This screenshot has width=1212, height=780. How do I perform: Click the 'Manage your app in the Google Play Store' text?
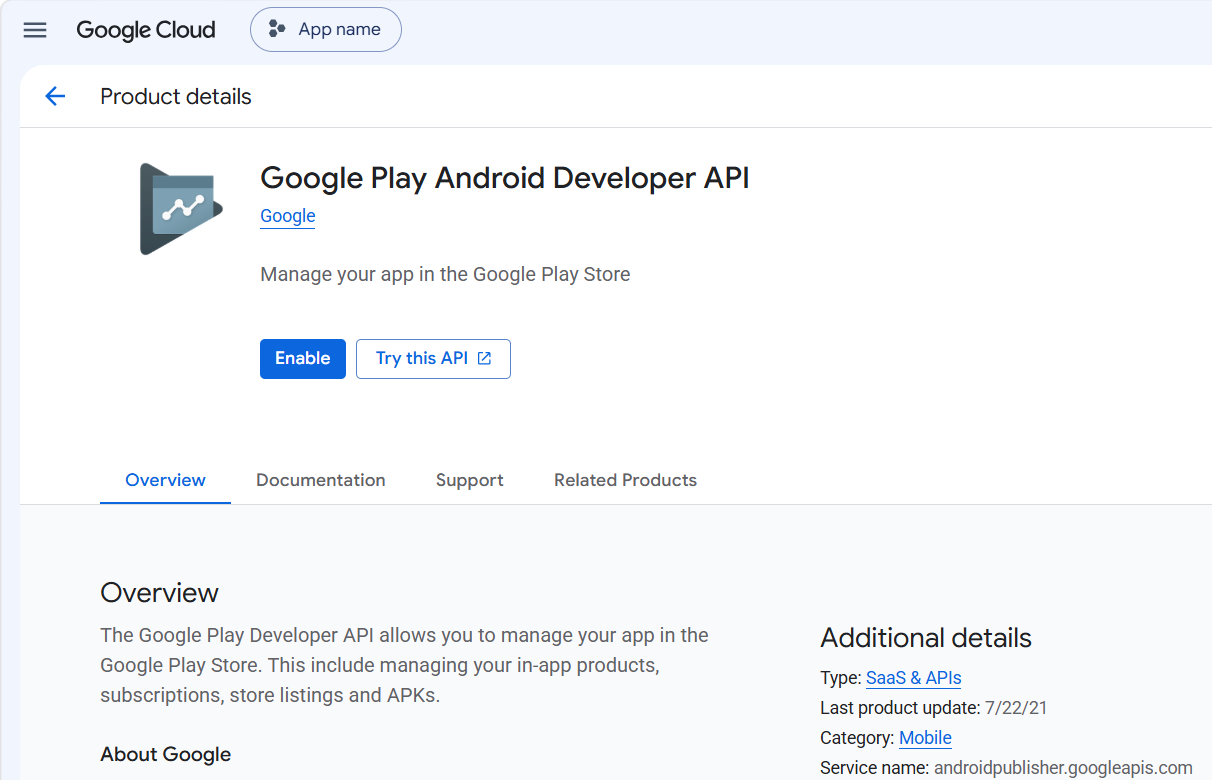pyautogui.click(x=445, y=274)
